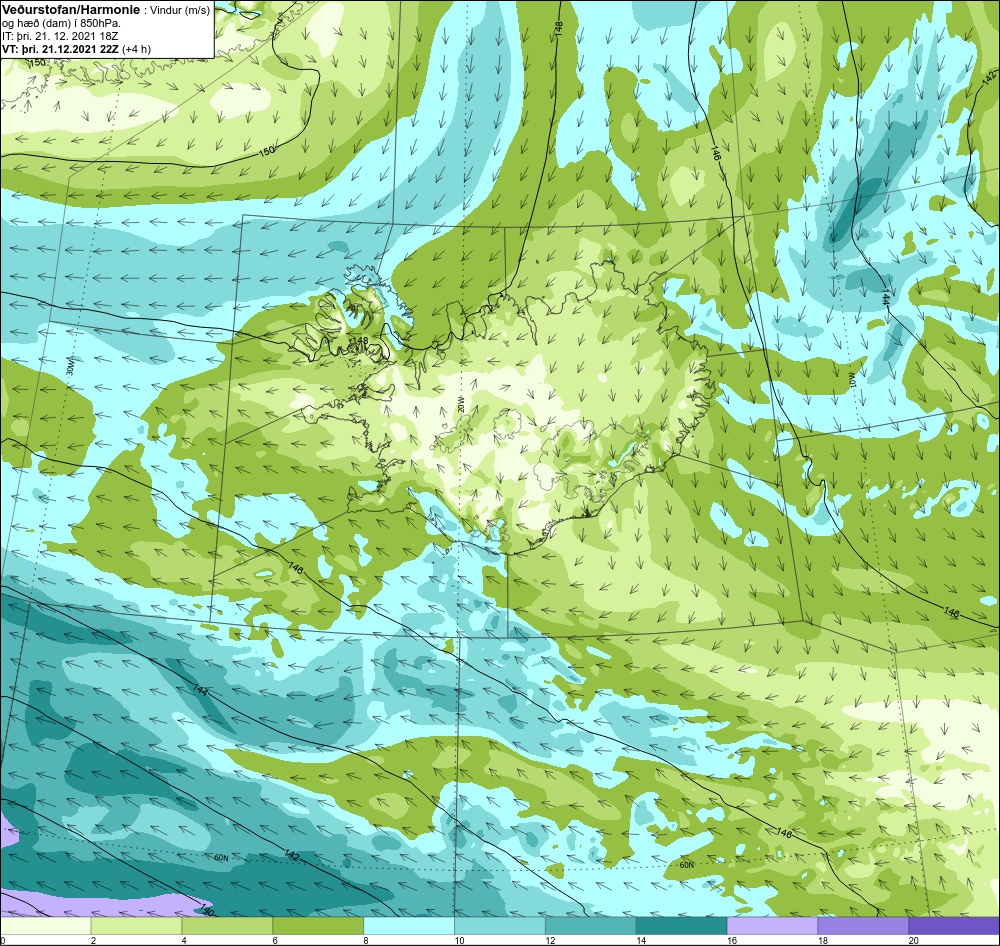
Task: Click the legend tick label '12'
Action: point(550,940)
